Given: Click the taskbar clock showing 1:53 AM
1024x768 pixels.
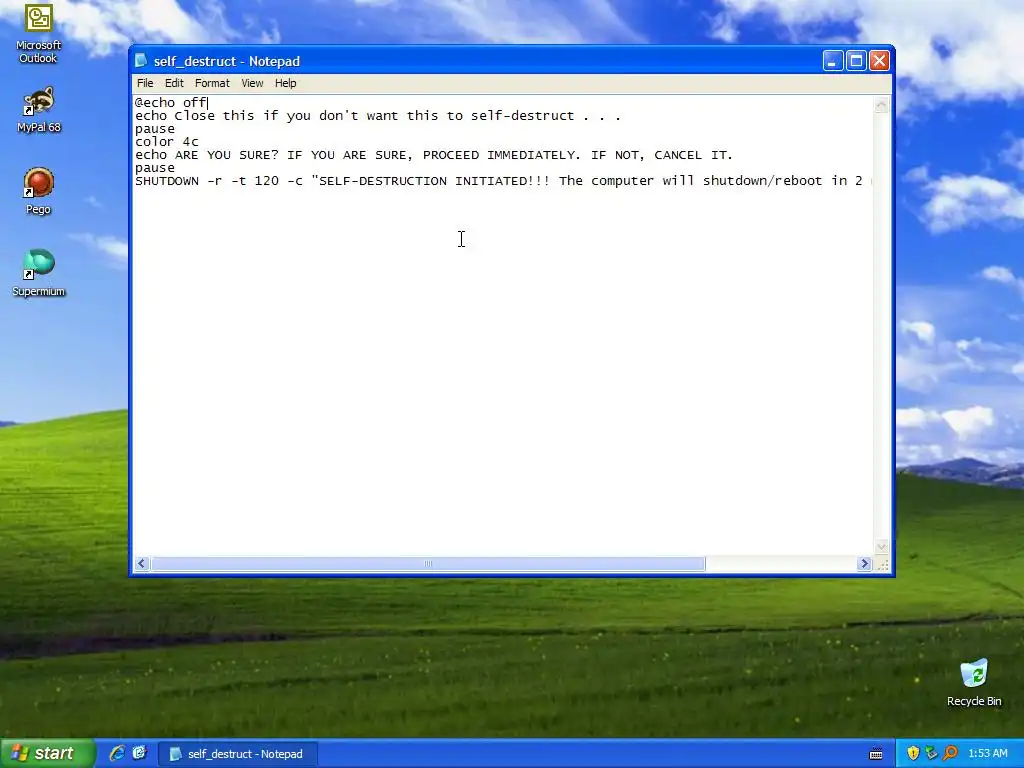Looking at the screenshot, I should click(x=987, y=754).
